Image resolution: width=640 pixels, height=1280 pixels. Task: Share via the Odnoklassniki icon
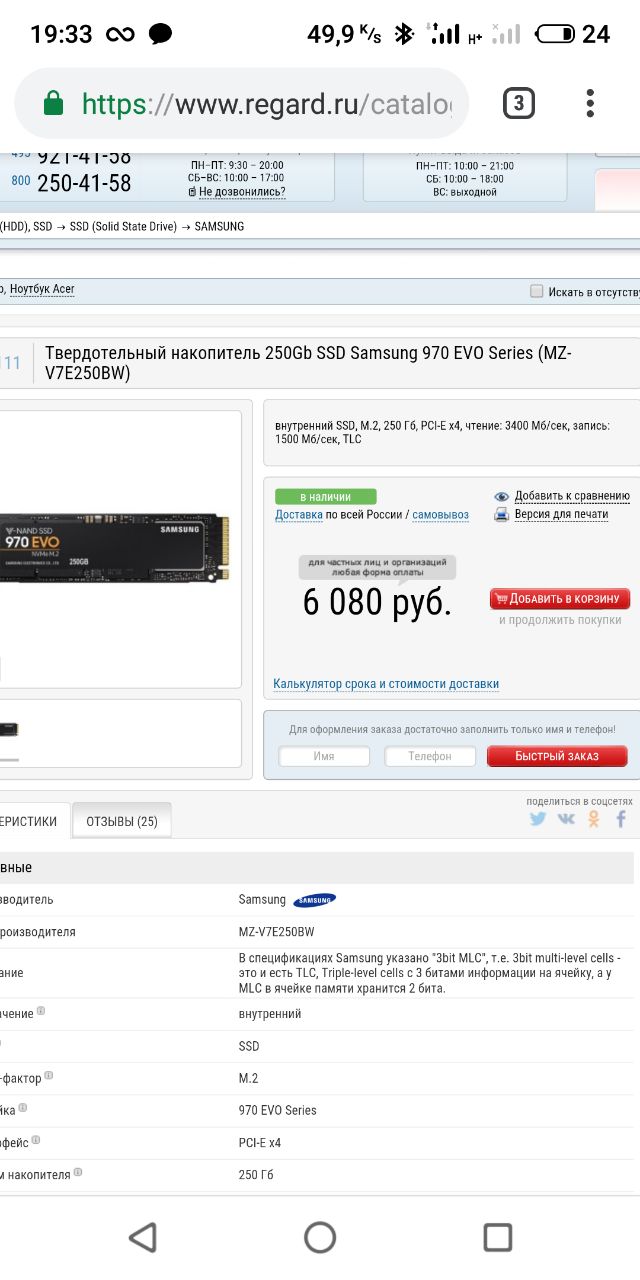tap(594, 819)
